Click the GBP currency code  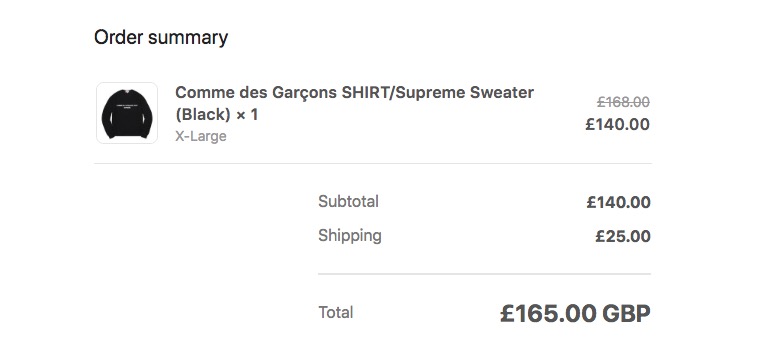(x=626, y=313)
